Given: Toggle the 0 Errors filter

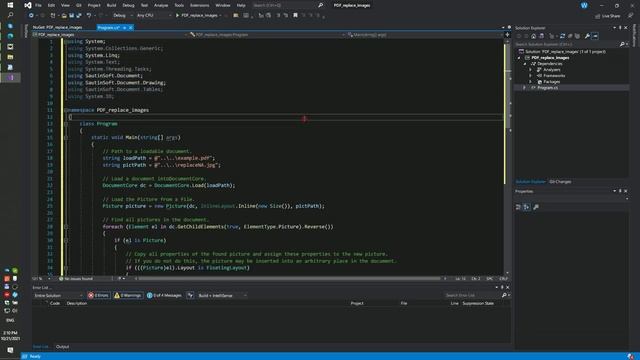Looking at the screenshot, I should (98, 295).
